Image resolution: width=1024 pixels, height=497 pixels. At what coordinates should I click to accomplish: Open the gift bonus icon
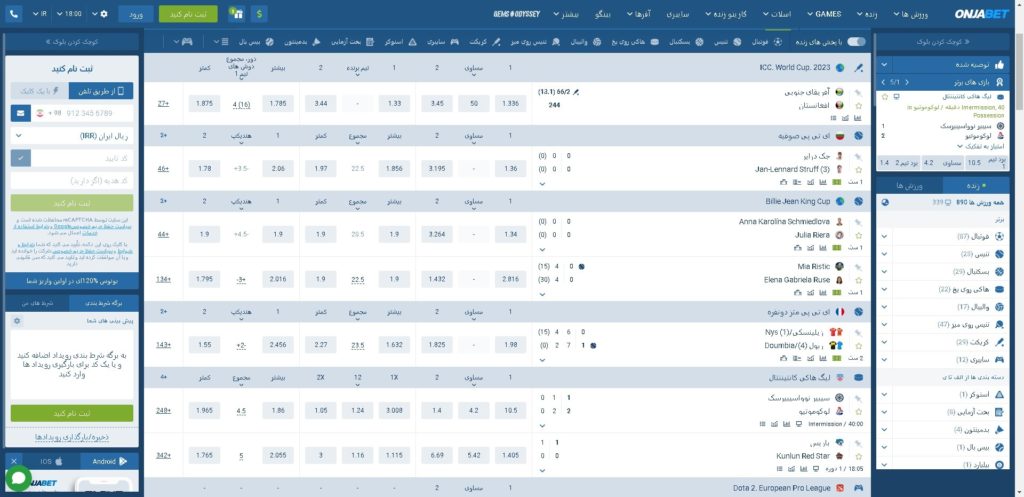236,15
